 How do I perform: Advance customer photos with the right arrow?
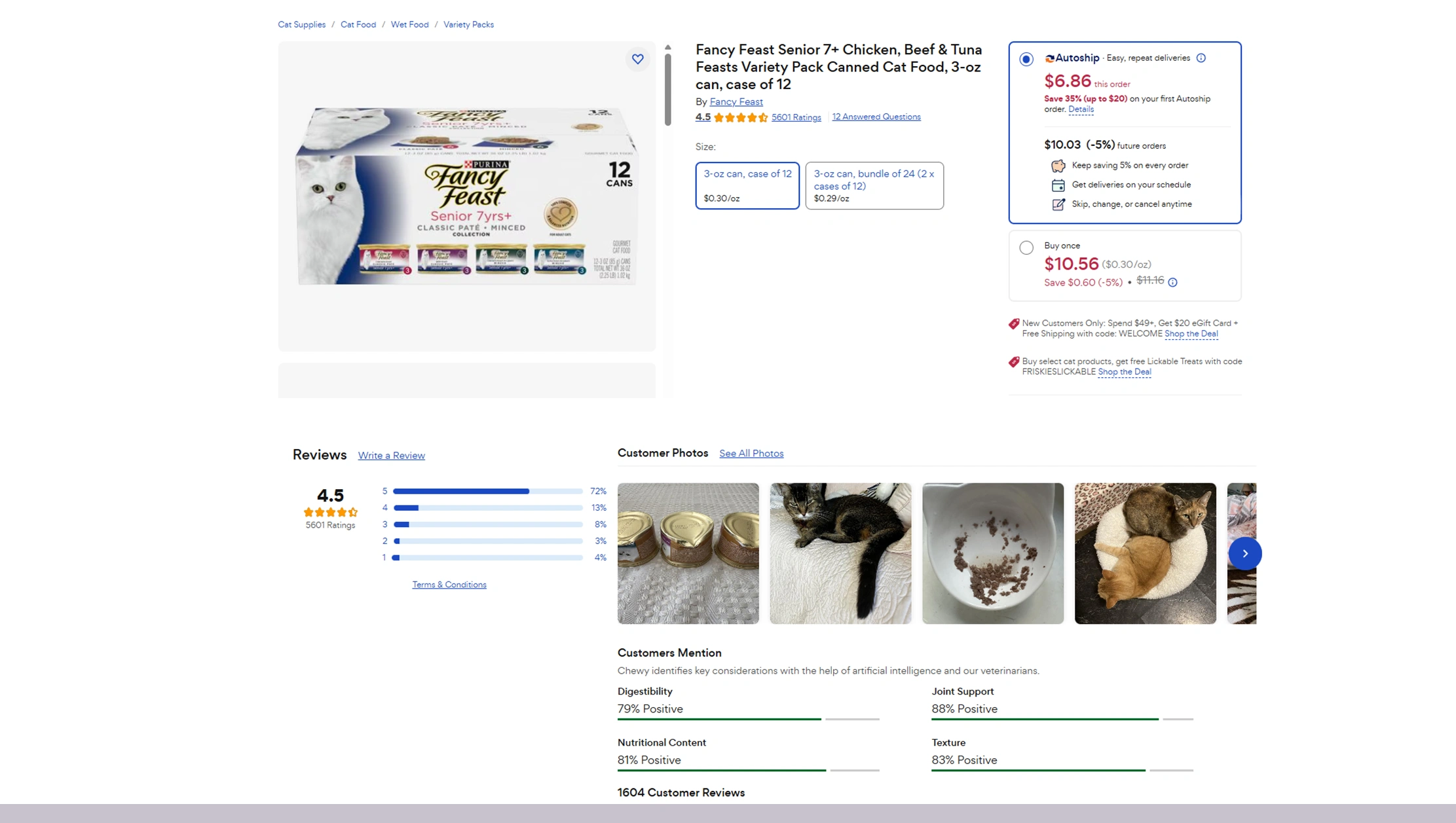click(x=1244, y=553)
